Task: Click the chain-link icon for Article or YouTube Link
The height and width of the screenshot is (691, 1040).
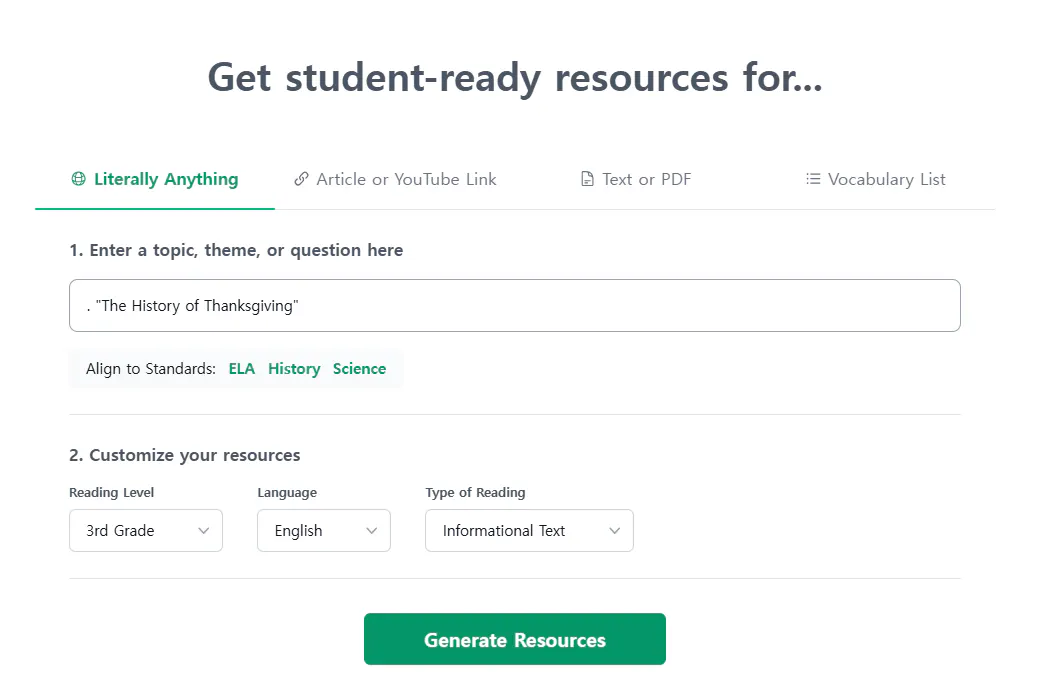Action: coord(301,180)
